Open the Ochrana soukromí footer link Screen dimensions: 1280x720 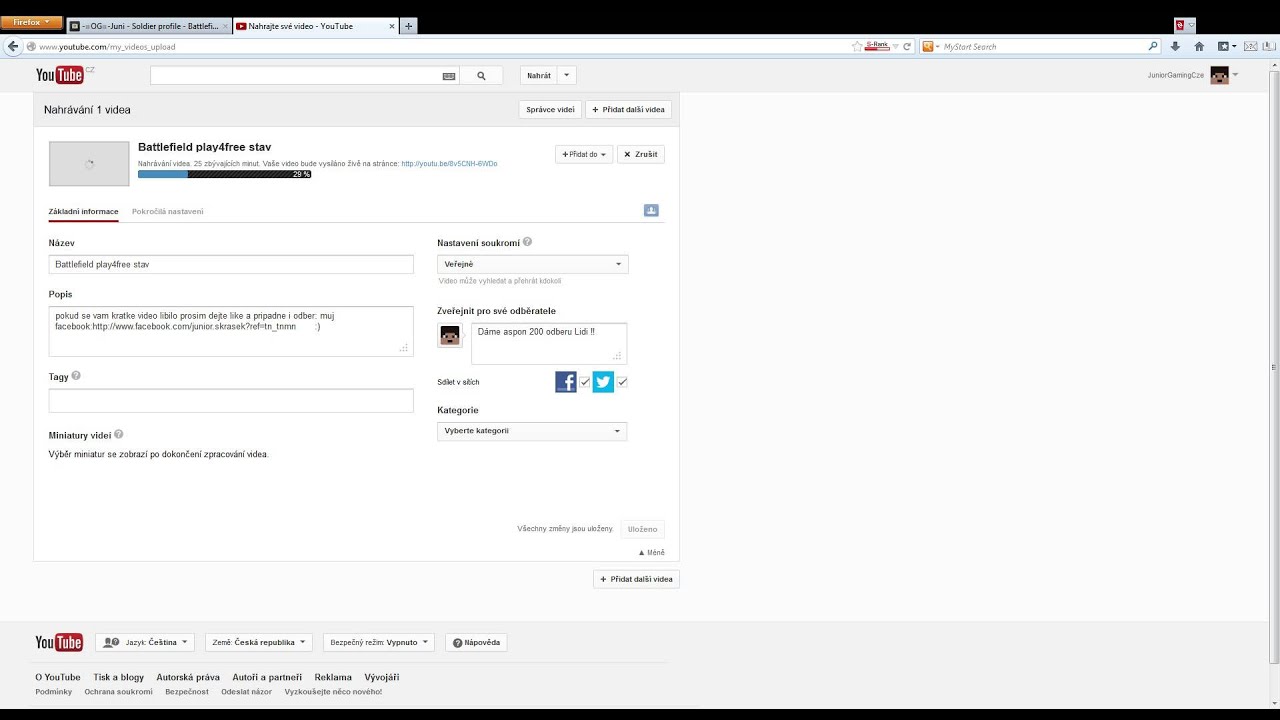(x=118, y=692)
